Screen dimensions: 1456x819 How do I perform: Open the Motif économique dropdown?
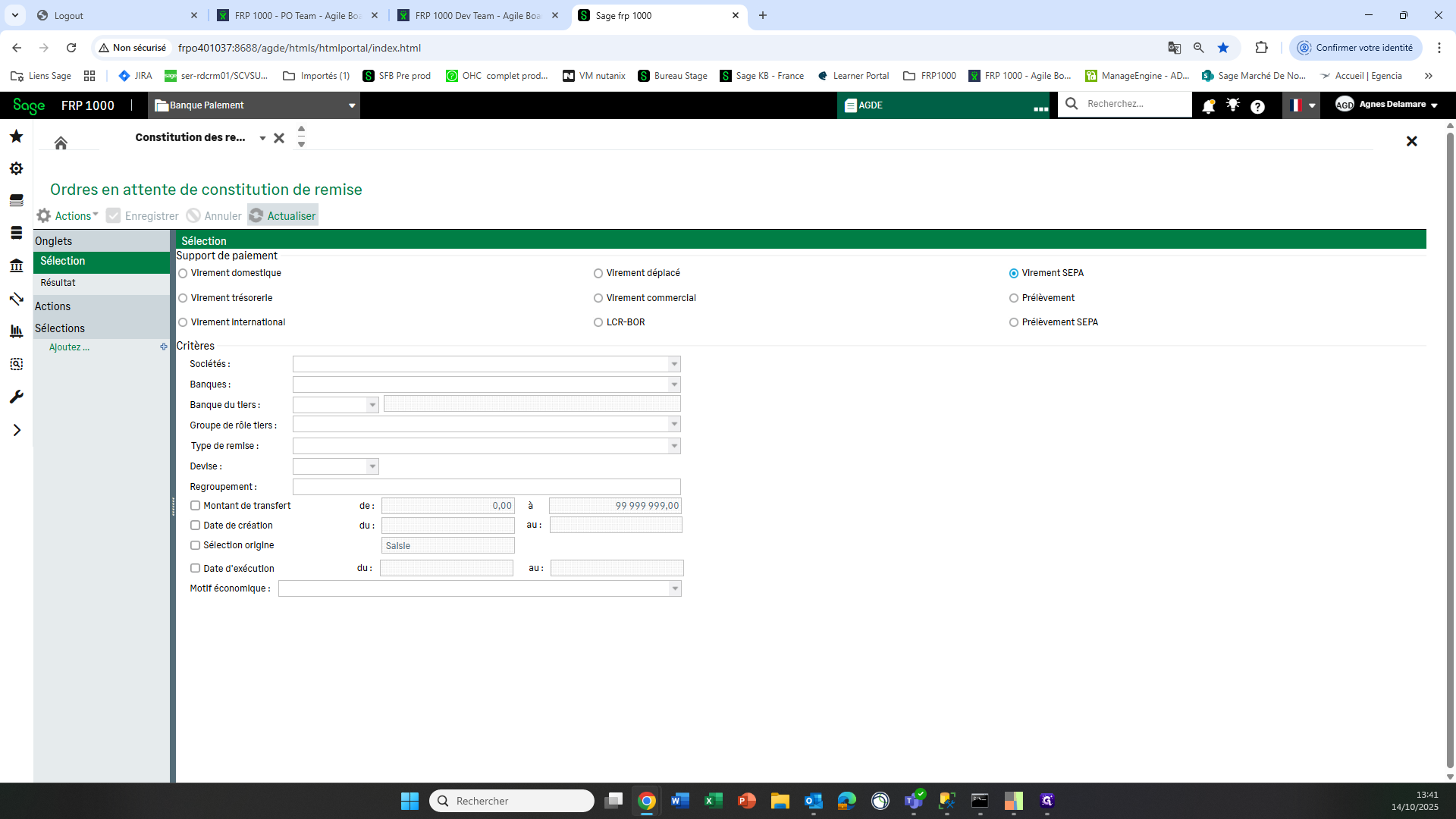click(675, 588)
